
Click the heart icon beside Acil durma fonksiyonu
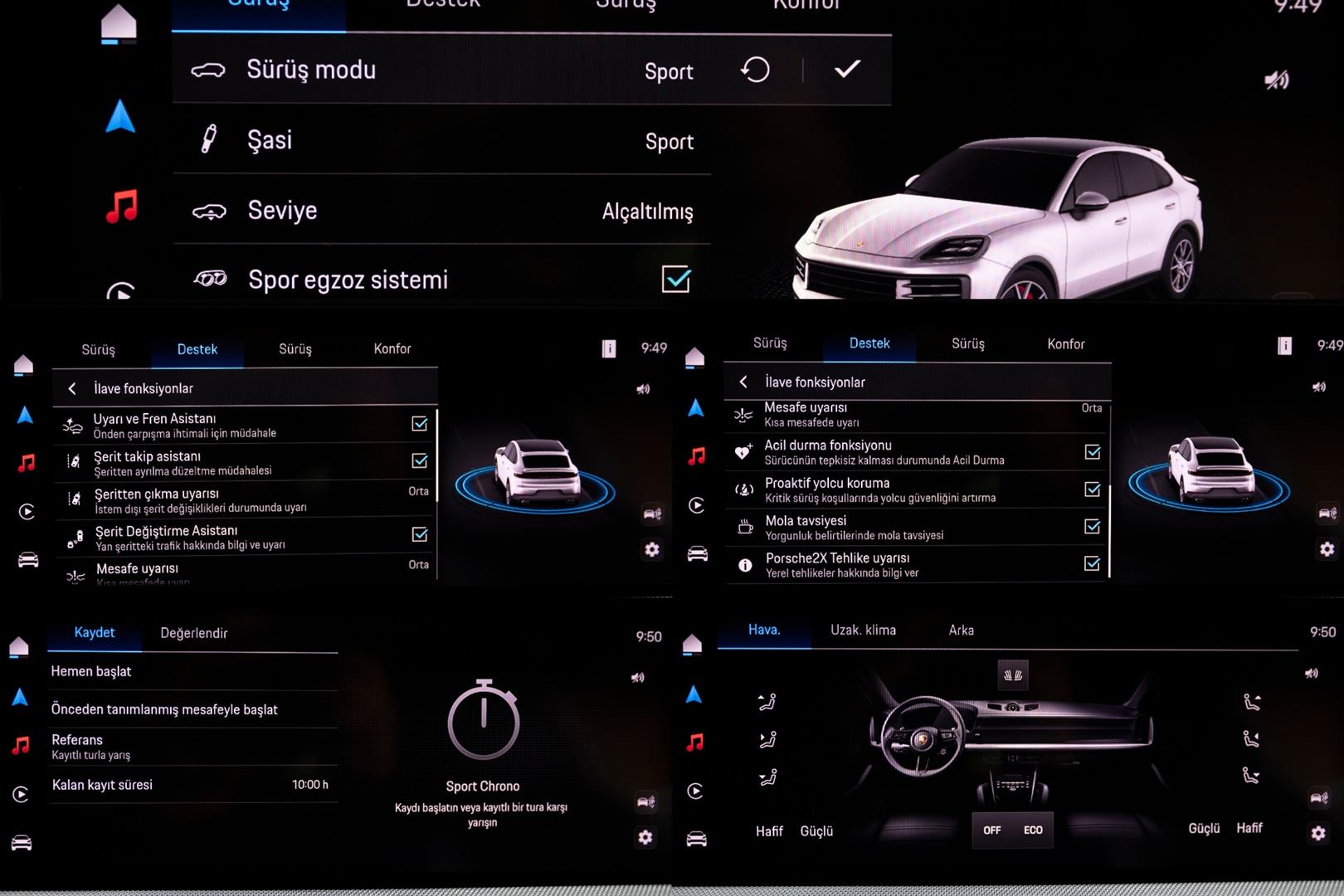pos(743,452)
